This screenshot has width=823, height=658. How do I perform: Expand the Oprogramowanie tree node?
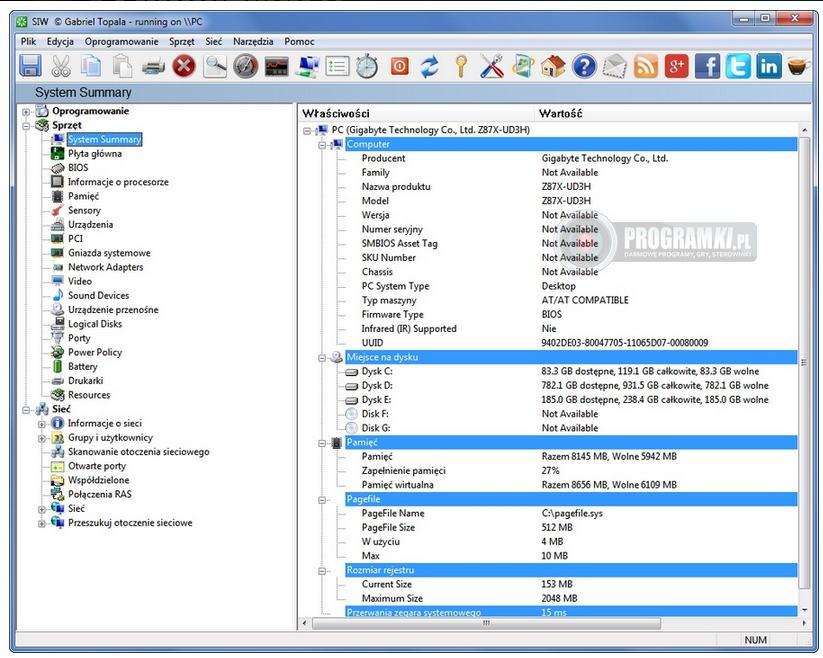[x=26, y=111]
